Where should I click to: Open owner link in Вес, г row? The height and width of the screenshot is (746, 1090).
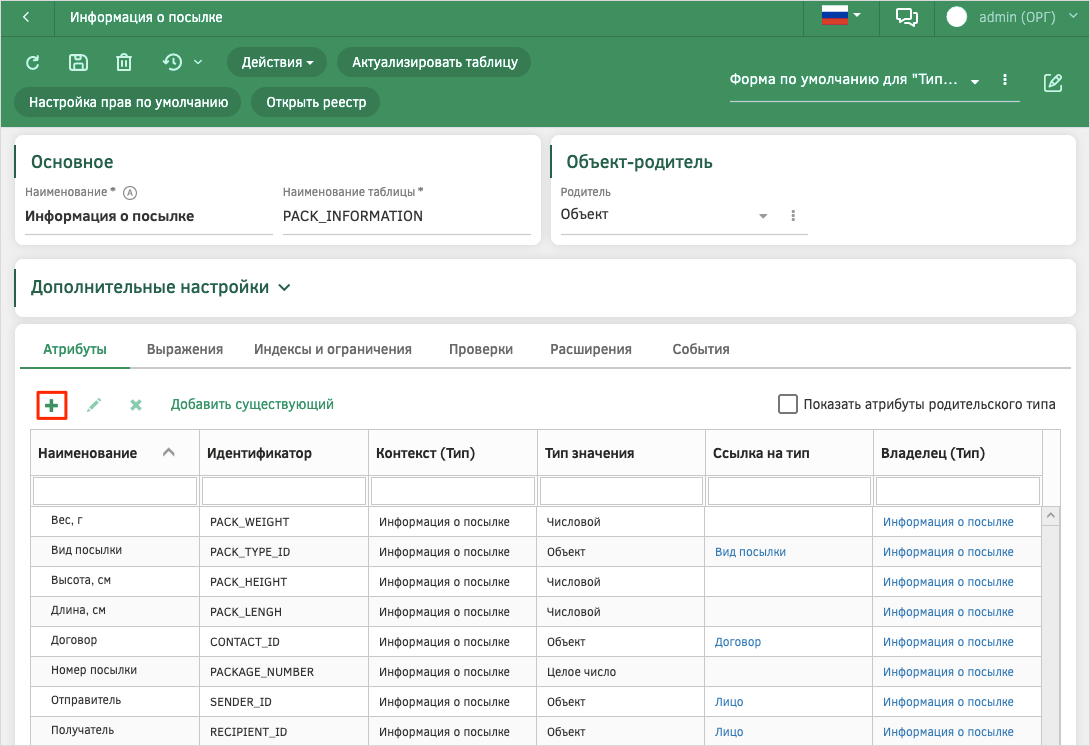(948, 522)
